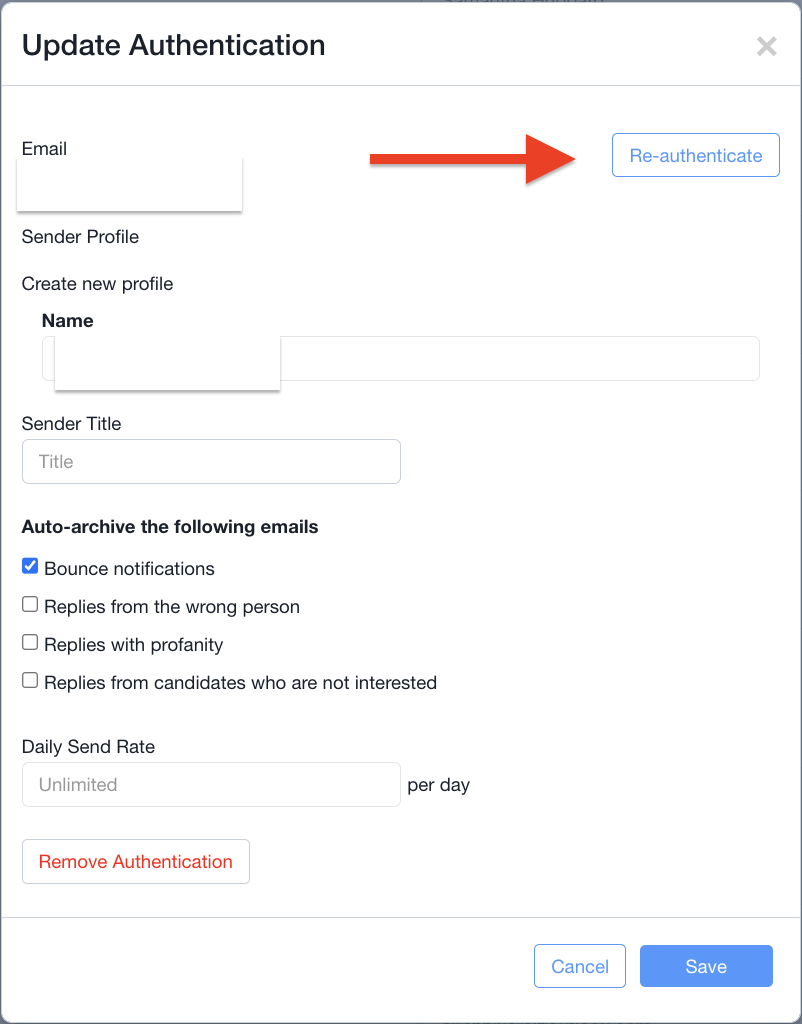
Task: Select the Sender Profile label
Action: (80, 237)
